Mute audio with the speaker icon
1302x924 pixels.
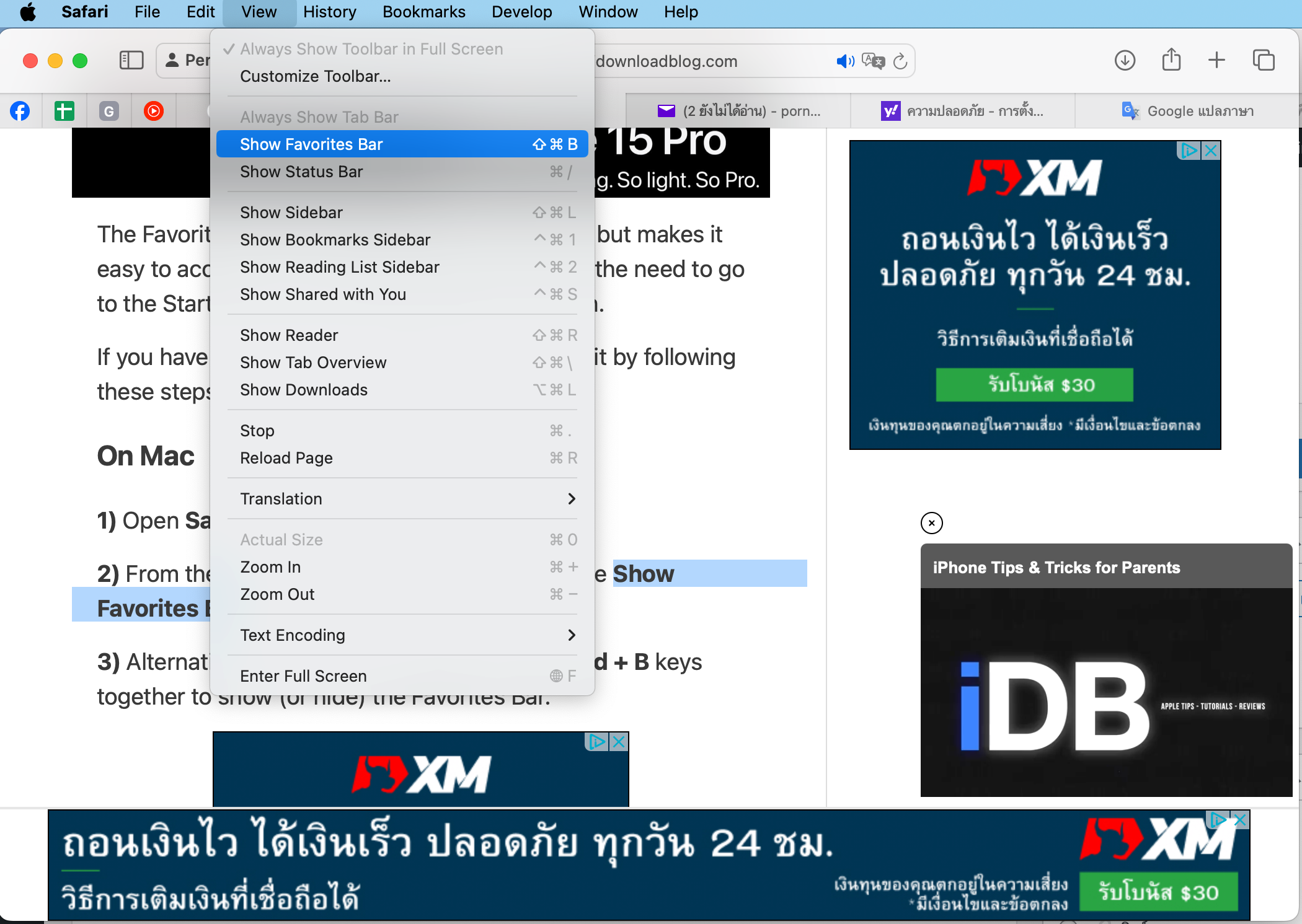(x=844, y=61)
